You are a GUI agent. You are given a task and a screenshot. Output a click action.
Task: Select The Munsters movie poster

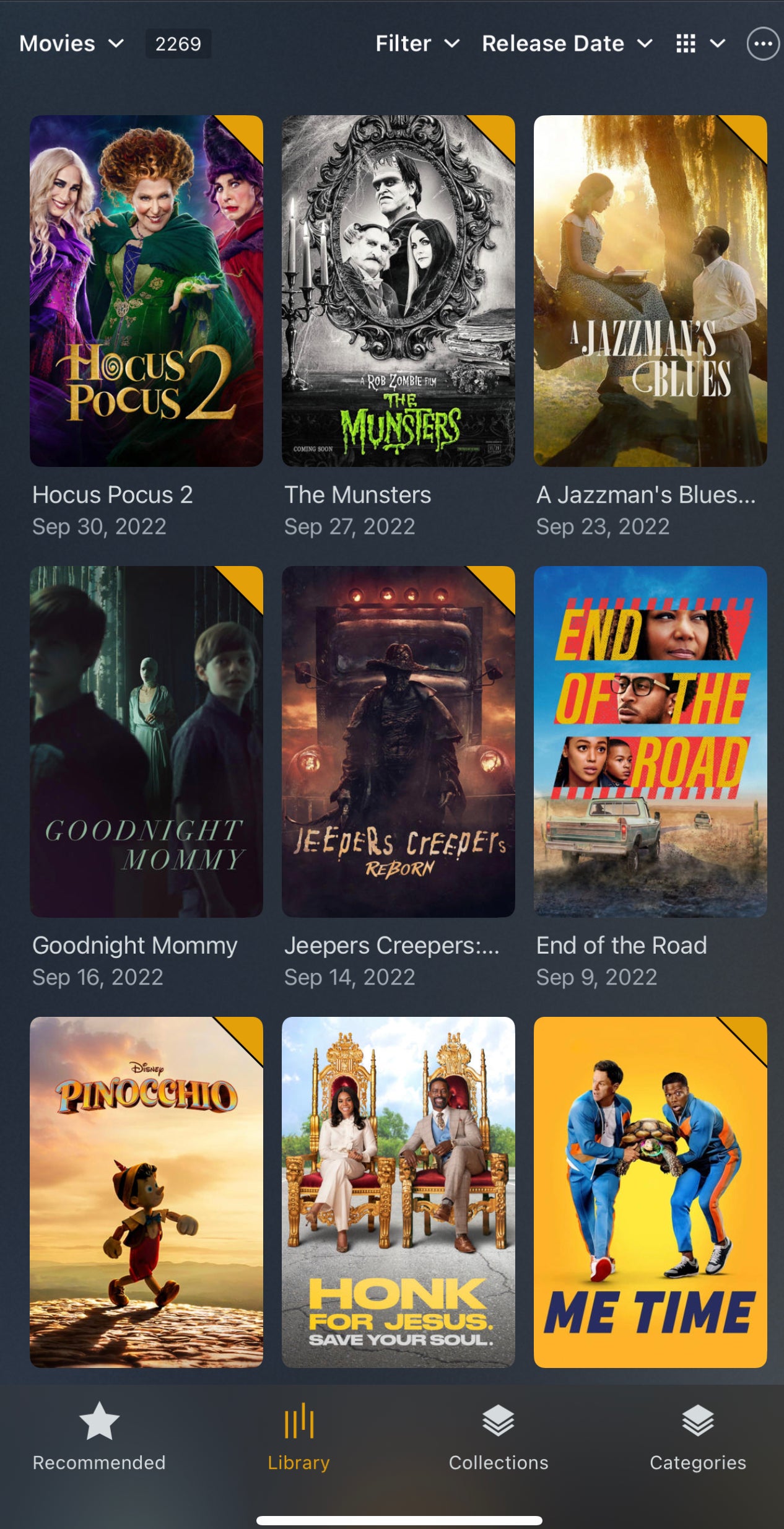(x=398, y=290)
